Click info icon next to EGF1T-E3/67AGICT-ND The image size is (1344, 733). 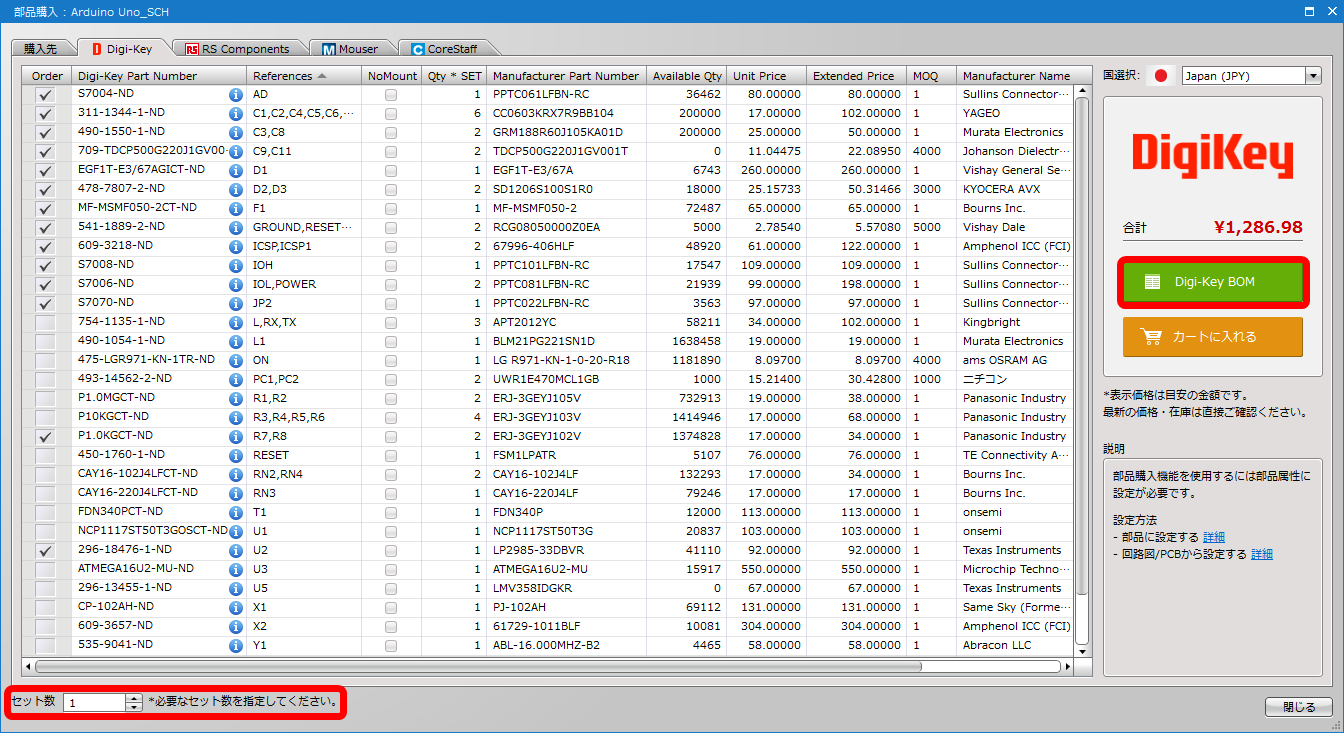[236, 170]
